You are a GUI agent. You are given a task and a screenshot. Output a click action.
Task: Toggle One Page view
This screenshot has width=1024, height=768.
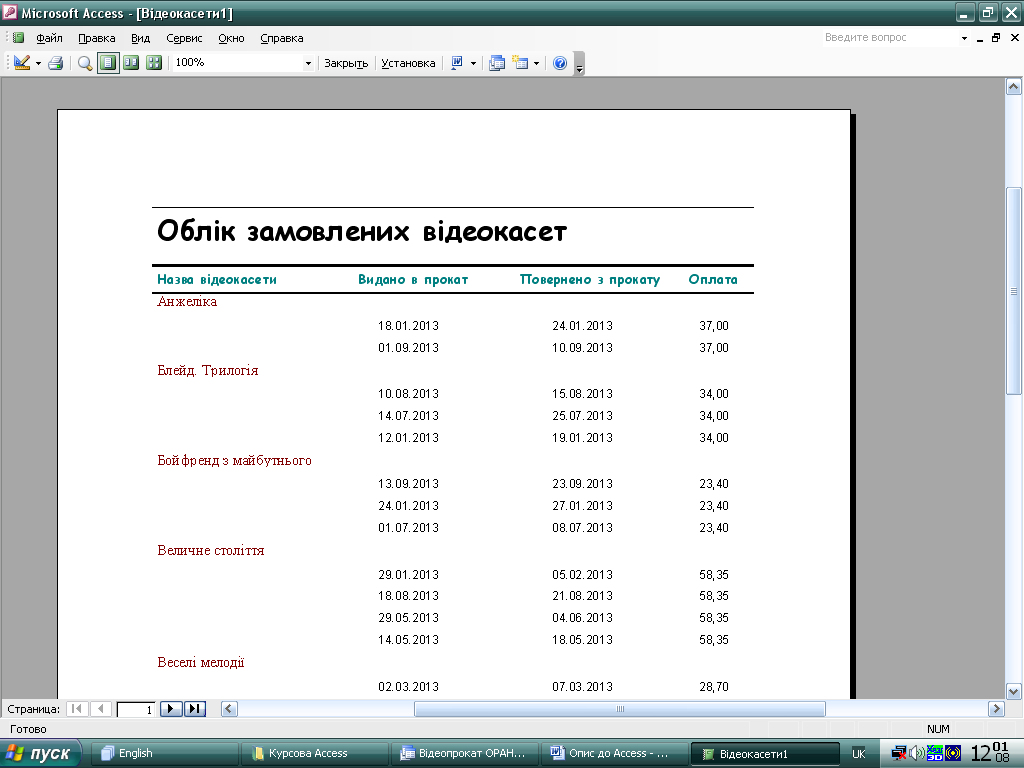tap(108, 63)
